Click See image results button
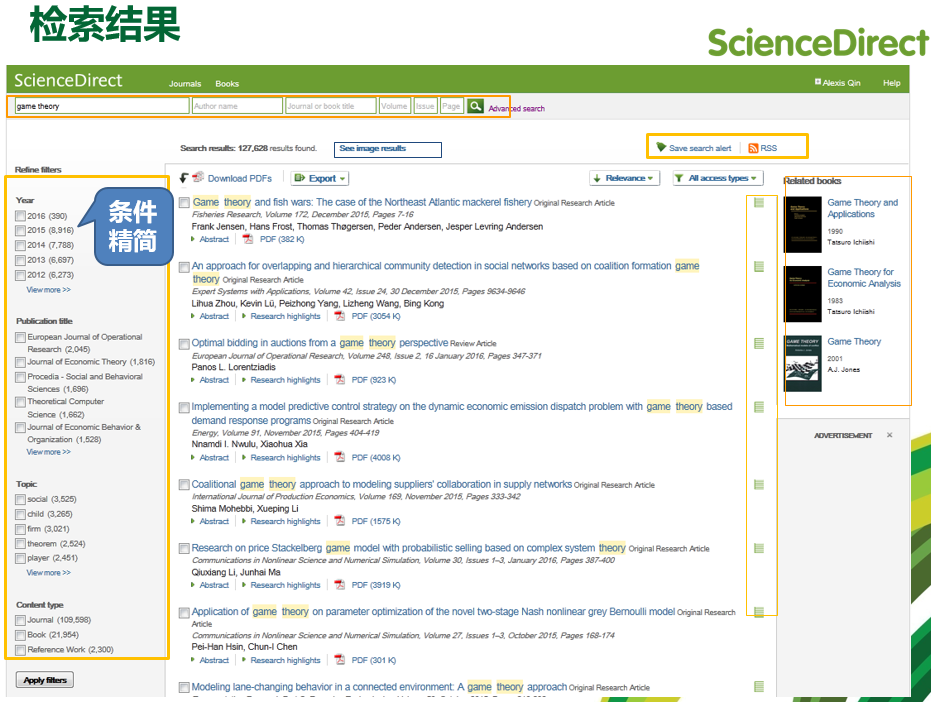931x702 pixels. pyautogui.click(x=388, y=149)
